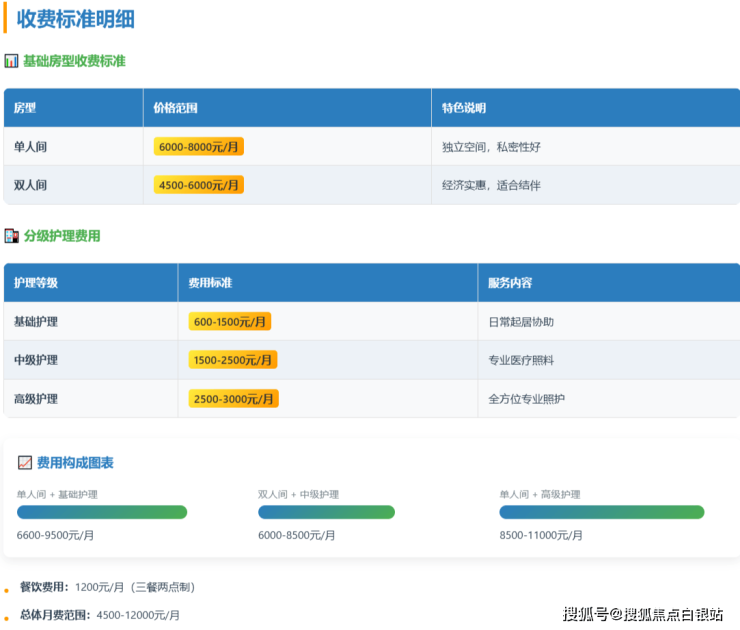
Task: Click the line chart icon beside 费用构成图表
Action: (x=25, y=463)
